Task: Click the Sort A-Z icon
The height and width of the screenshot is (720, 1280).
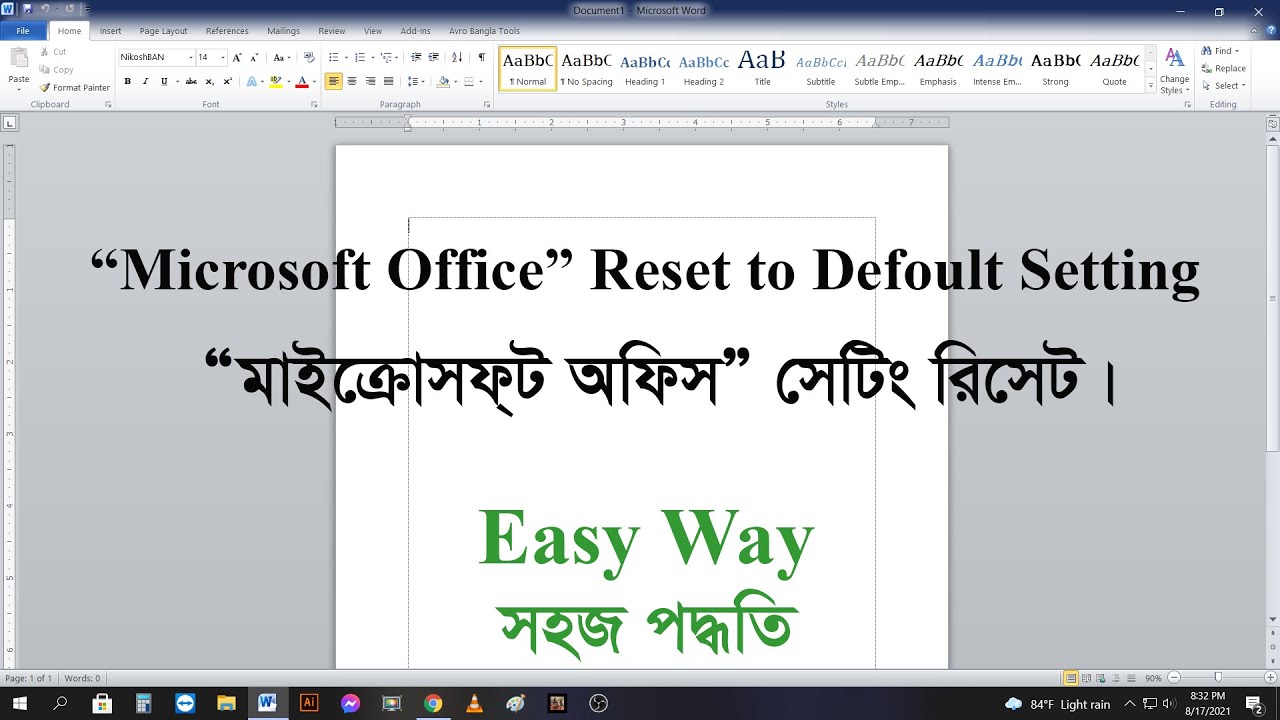Action: click(457, 58)
